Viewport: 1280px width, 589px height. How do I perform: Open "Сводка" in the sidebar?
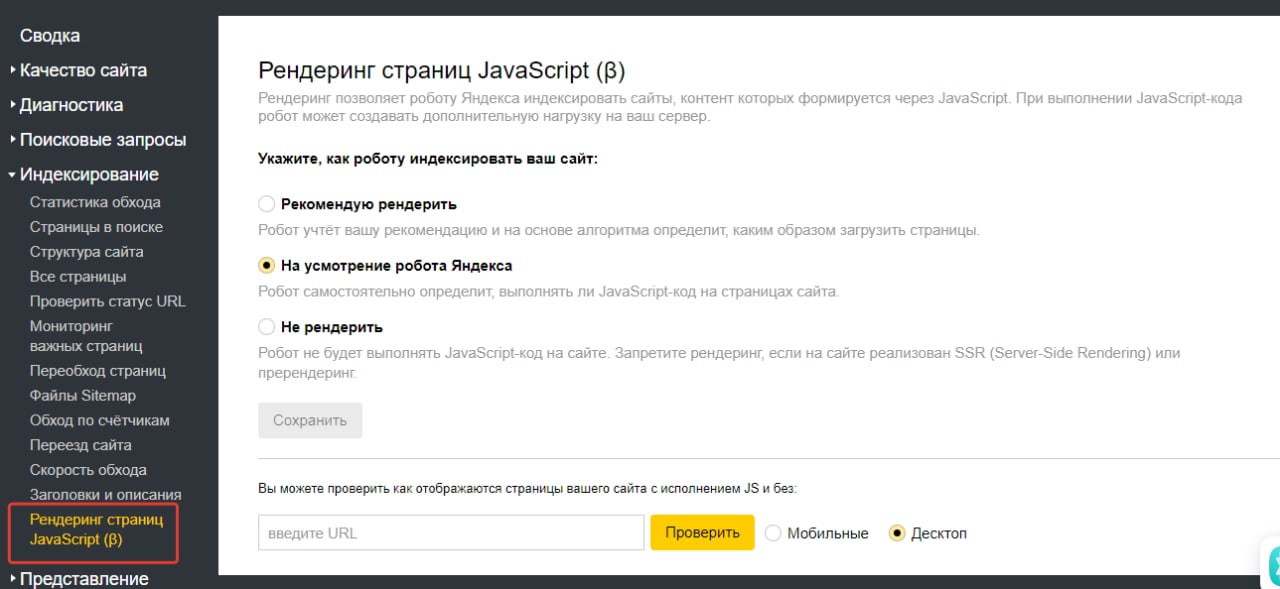click(x=50, y=36)
